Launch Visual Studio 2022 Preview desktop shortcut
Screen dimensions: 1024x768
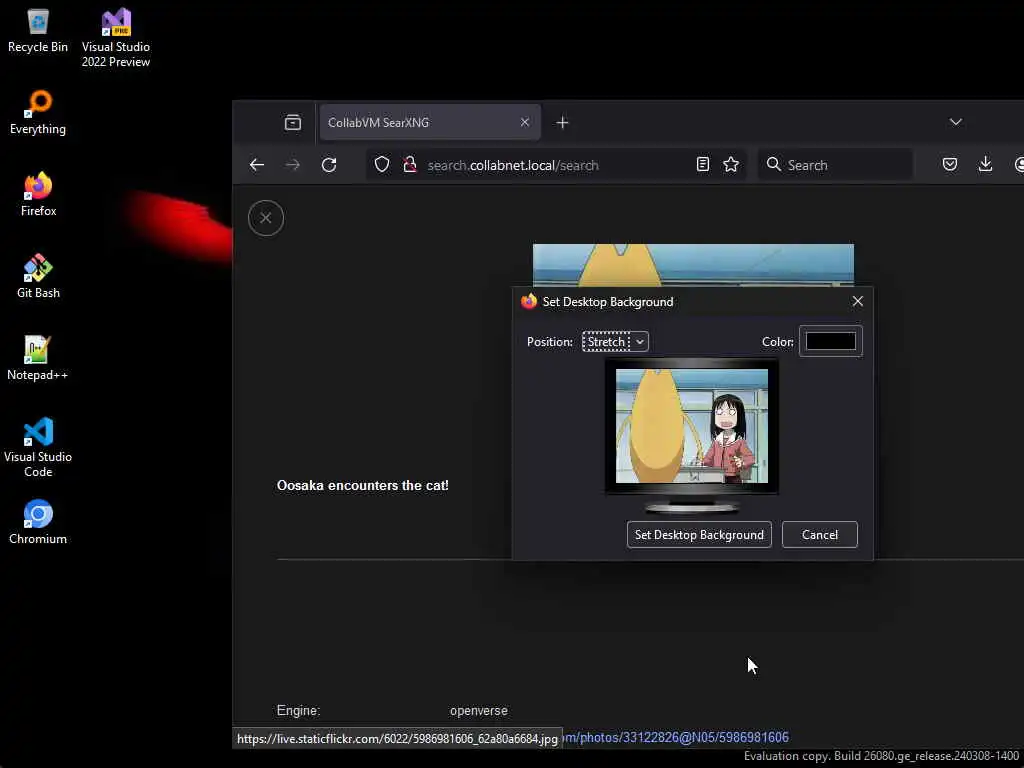click(116, 38)
